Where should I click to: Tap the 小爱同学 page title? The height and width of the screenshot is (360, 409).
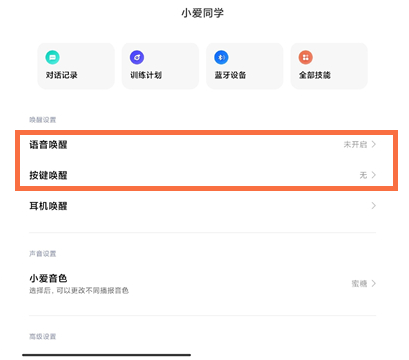pyautogui.click(x=203, y=13)
